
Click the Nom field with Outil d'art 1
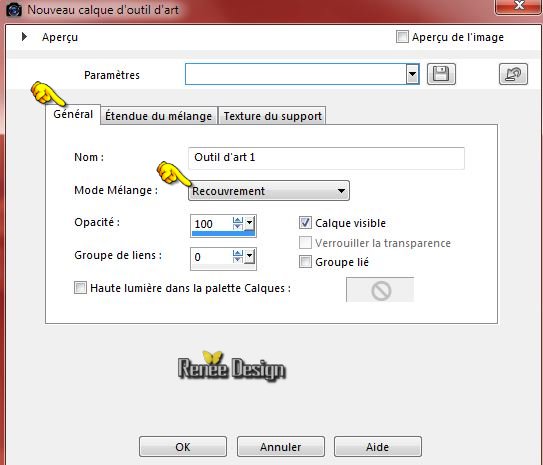326,158
